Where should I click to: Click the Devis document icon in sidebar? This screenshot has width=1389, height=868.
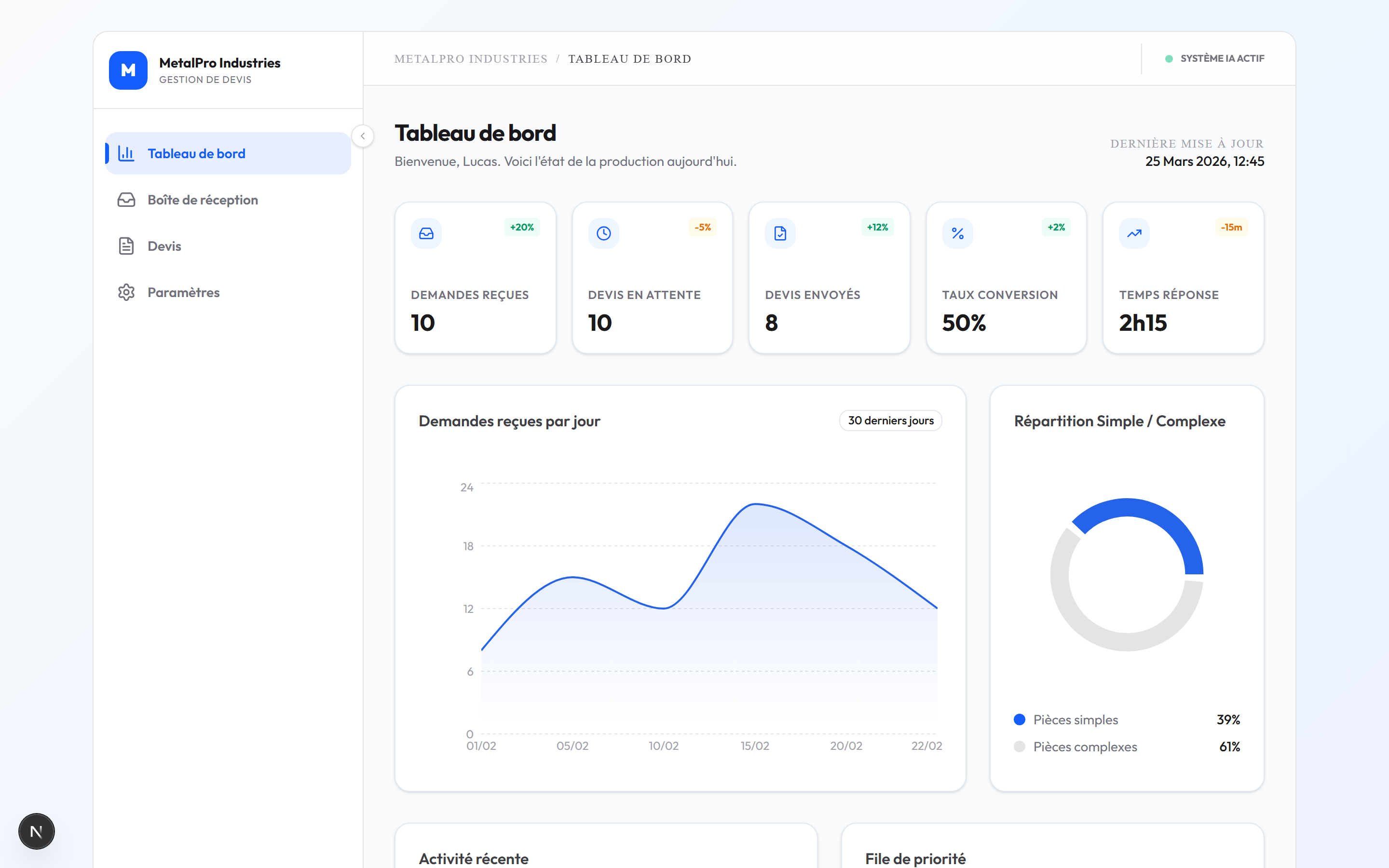click(126, 246)
